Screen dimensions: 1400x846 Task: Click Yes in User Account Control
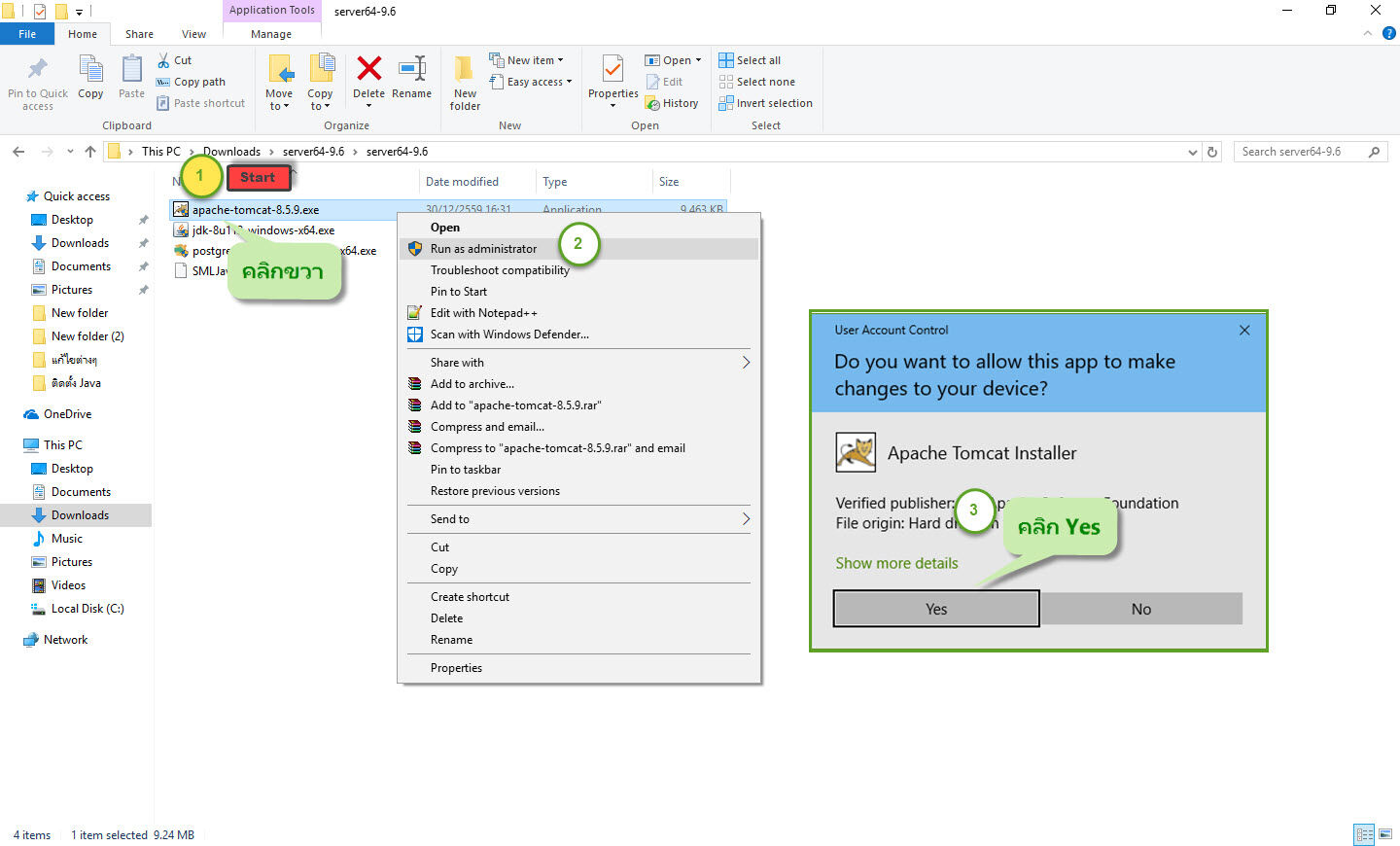pos(936,609)
